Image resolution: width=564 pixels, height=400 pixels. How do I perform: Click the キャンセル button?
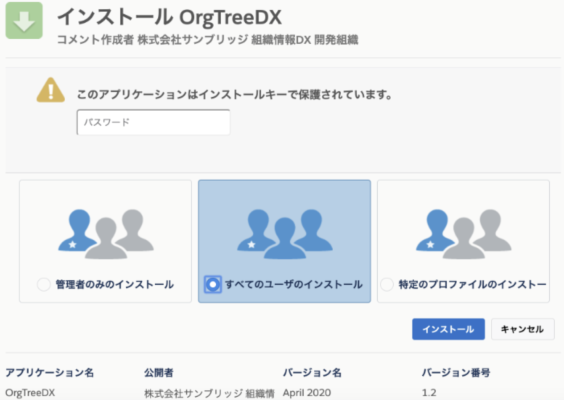coord(523,329)
